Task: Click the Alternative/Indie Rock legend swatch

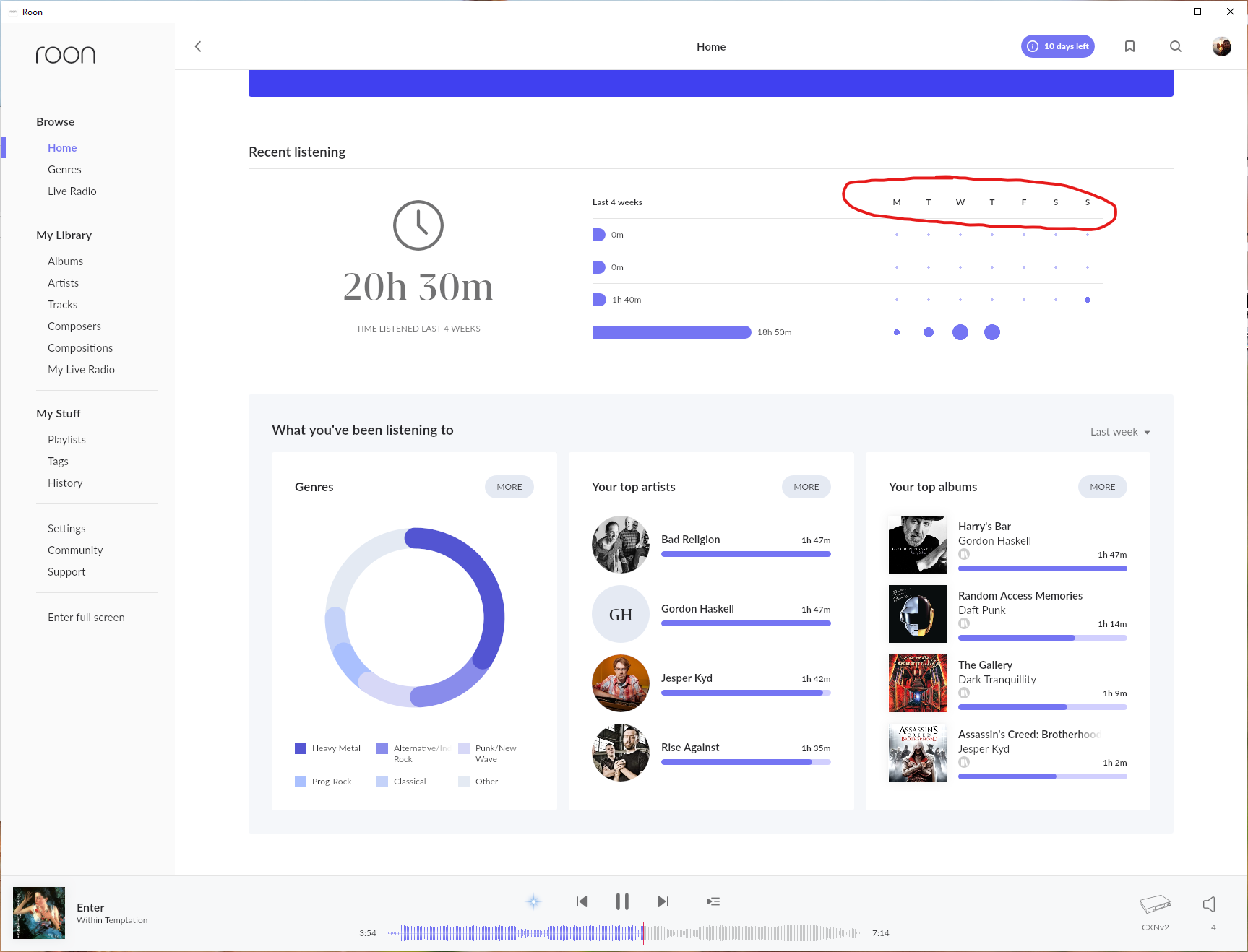Action: point(382,748)
